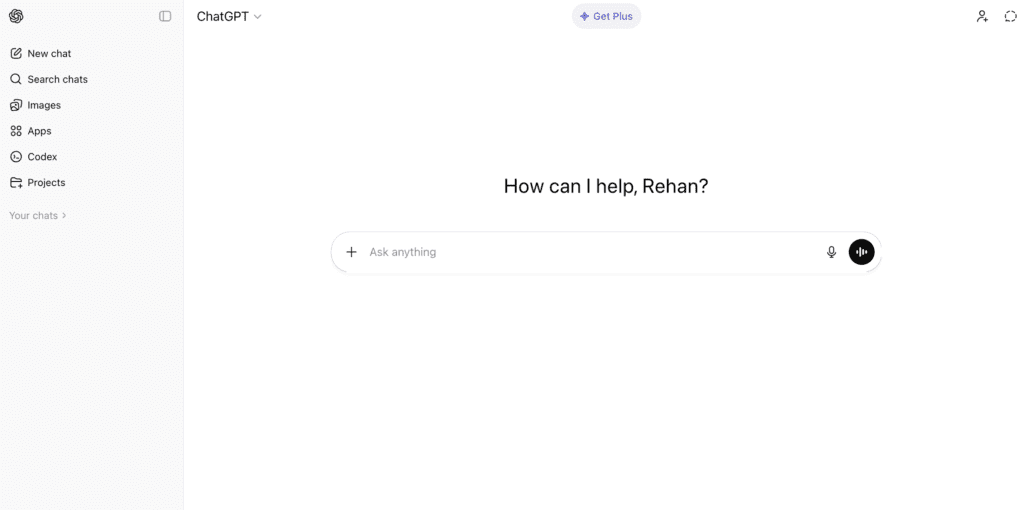Click the chevron next to Your chats

click(x=65, y=215)
